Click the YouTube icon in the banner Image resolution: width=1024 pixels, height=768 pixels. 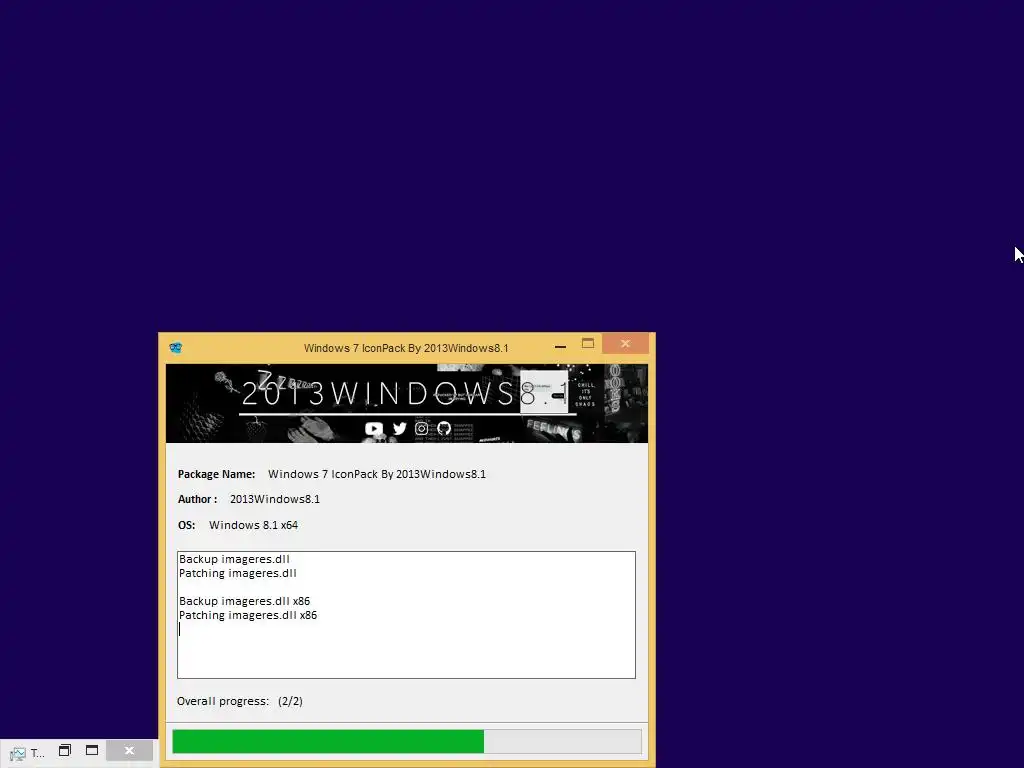pyautogui.click(x=374, y=429)
